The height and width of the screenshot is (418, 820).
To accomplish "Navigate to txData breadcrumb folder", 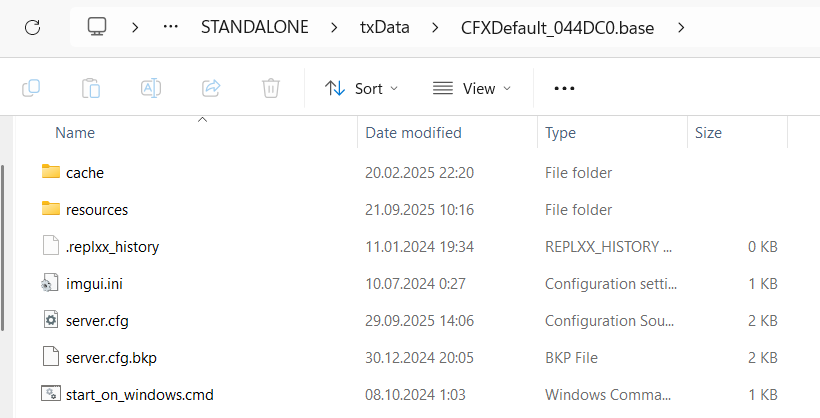I will coord(385,27).
